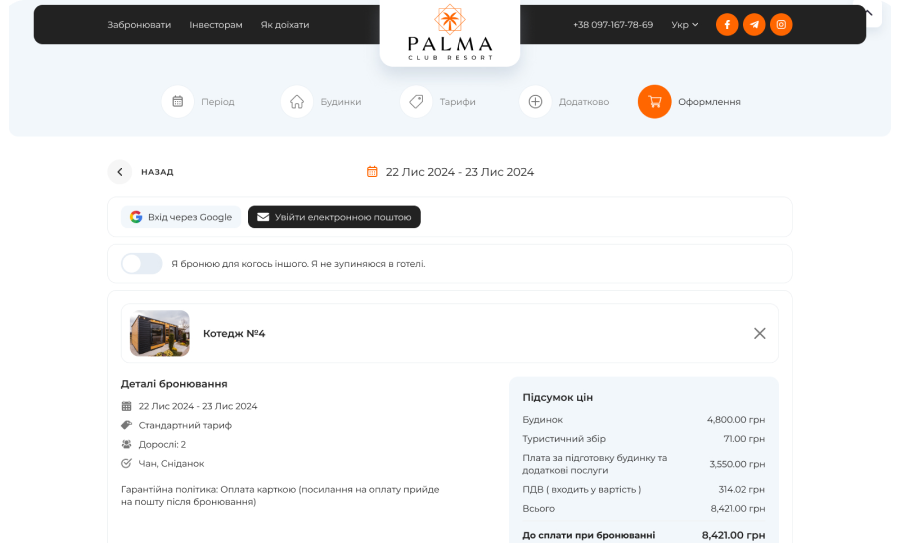Click the house icon for Будинки step
This screenshot has width=900, height=543.
tap(297, 102)
